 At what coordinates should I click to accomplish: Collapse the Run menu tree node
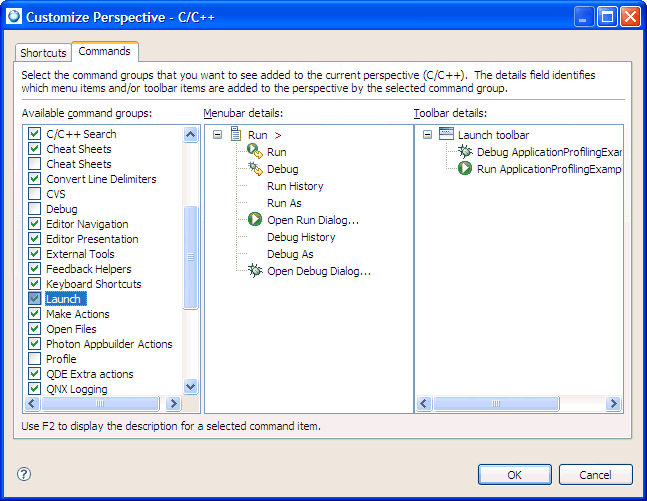point(217,135)
